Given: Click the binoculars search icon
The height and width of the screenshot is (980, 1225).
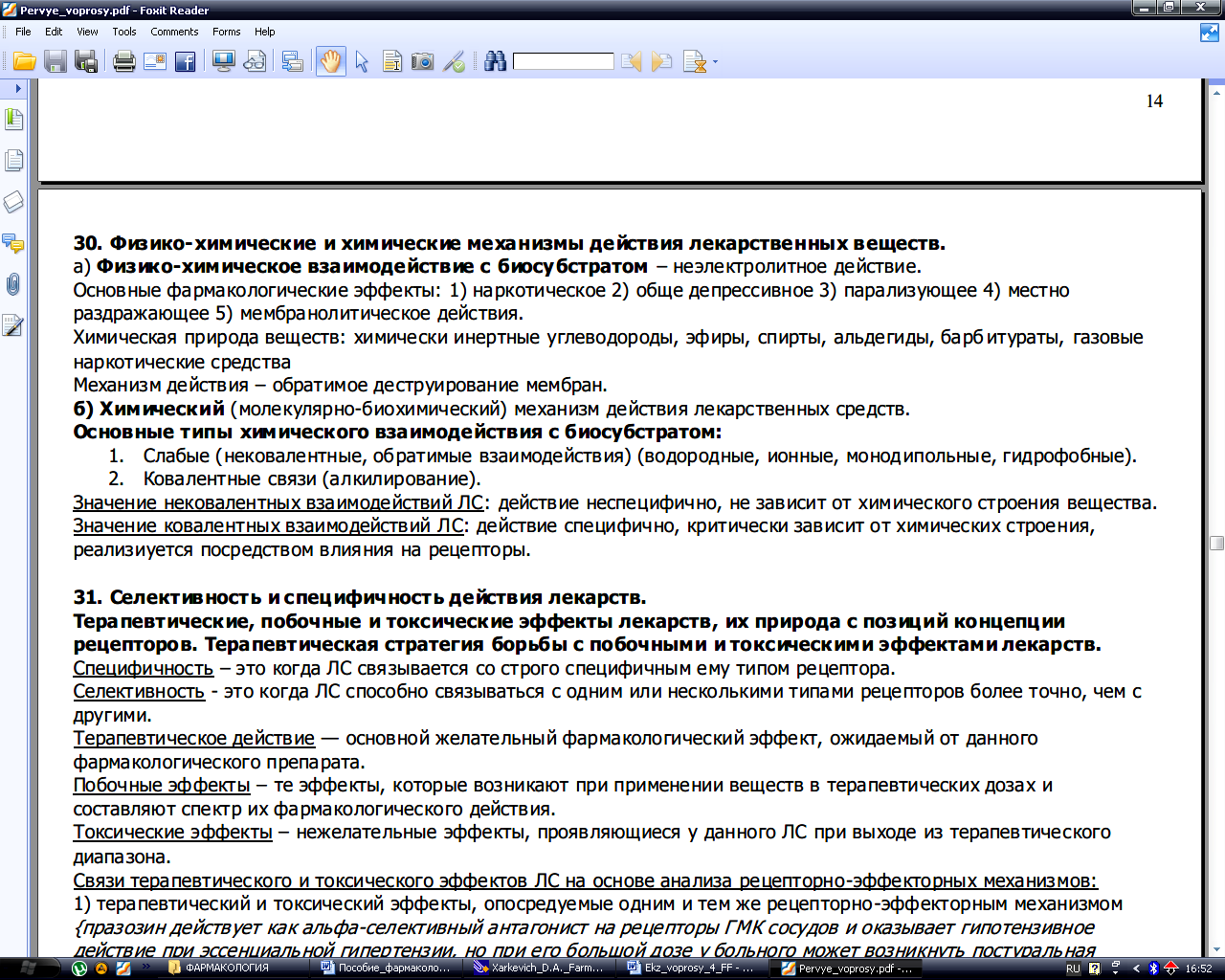Looking at the screenshot, I should [x=495, y=62].
